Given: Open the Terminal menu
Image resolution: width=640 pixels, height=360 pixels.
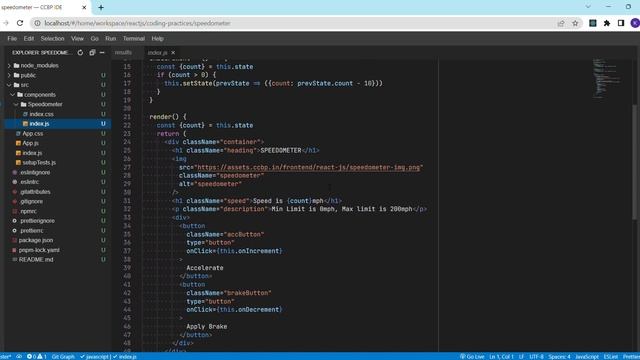Looking at the screenshot, I should [134, 38].
